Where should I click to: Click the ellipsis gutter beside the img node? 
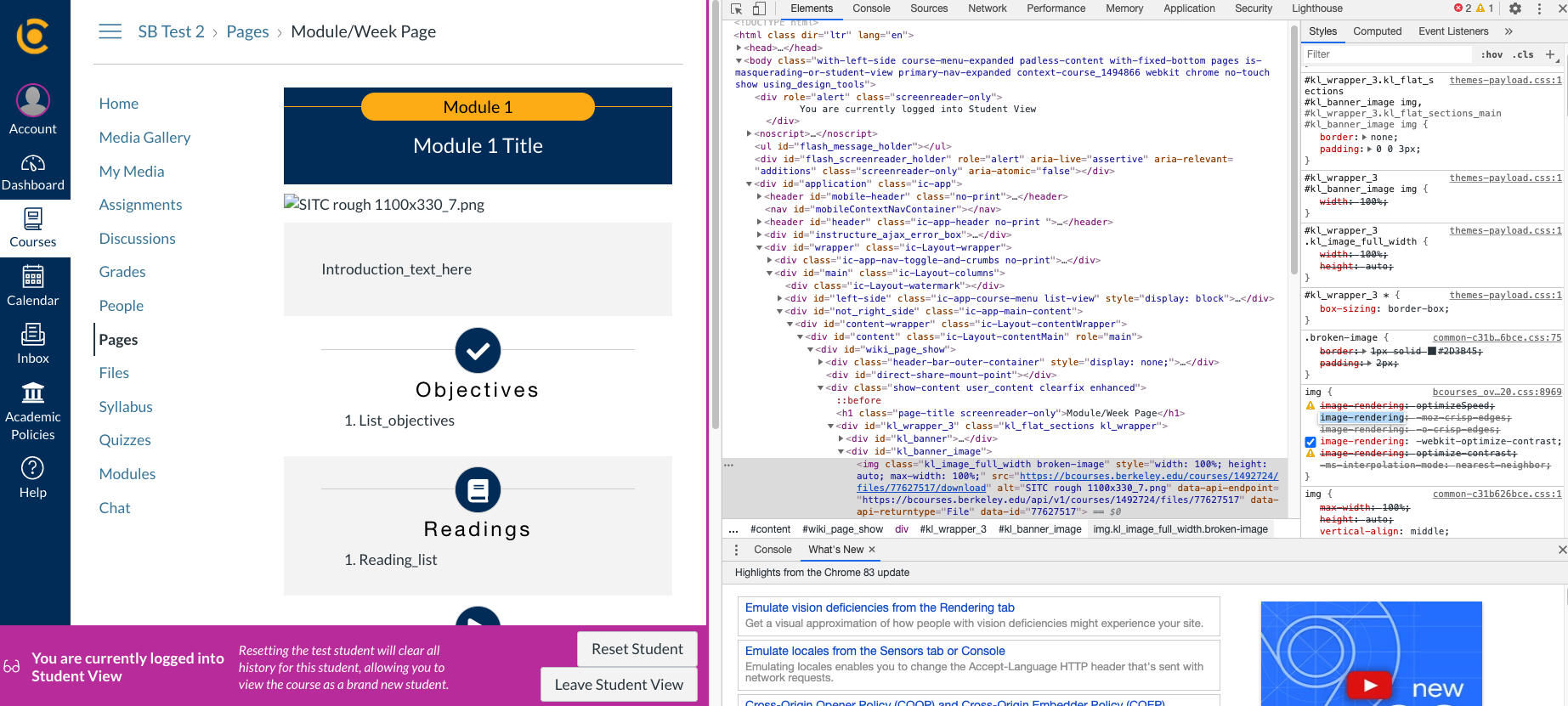(x=728, y=465)
